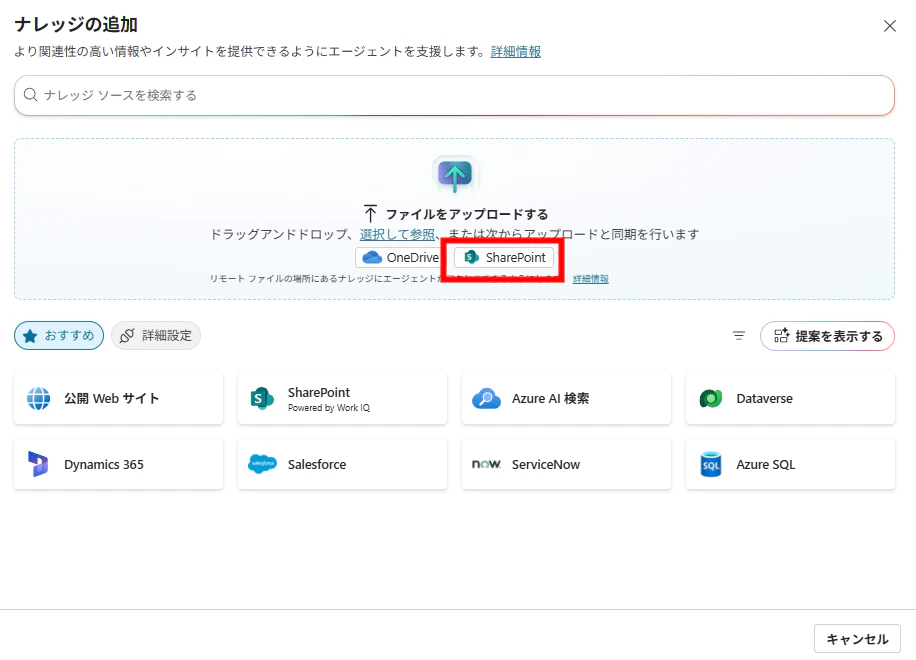Click the SharePoint upload source button

pyautogui.click(x=504, y=258)
